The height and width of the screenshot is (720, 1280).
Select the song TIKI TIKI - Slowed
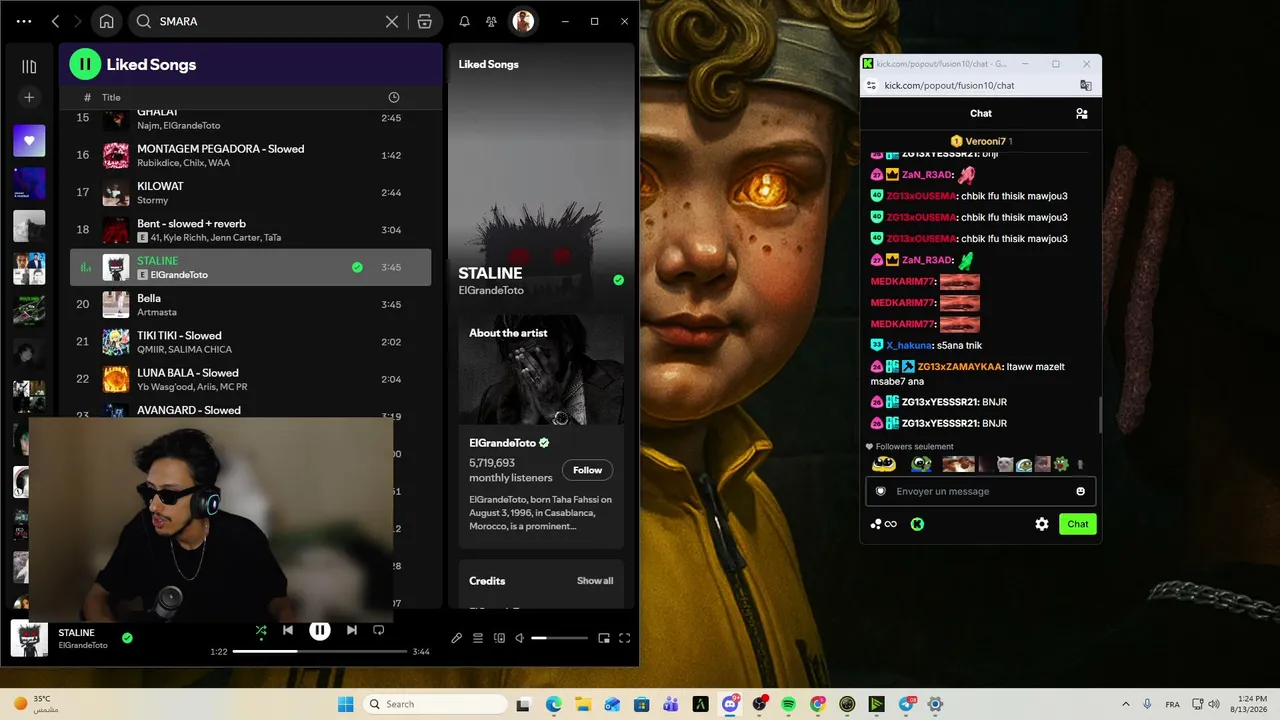point(250,342)
